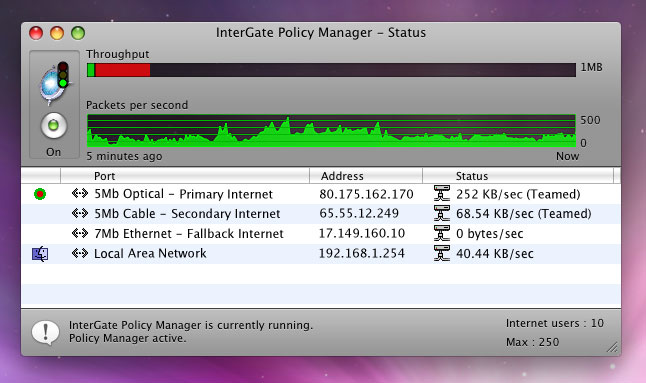This screenshot has height=383, width=646.
Task: Click the green zoom window button
Action: [x=78, y=33]
